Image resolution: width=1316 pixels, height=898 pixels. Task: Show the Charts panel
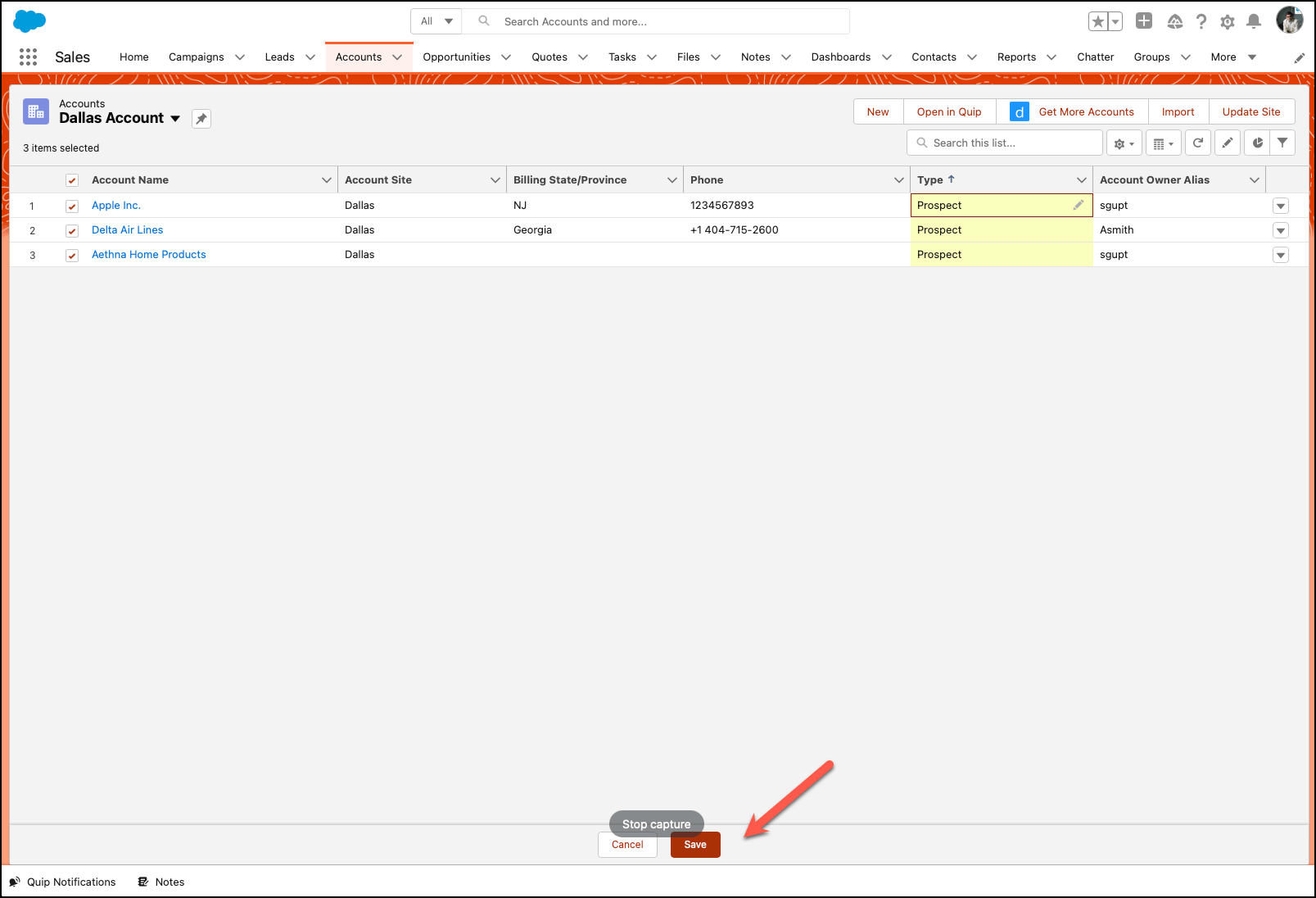click(1258, 143)
